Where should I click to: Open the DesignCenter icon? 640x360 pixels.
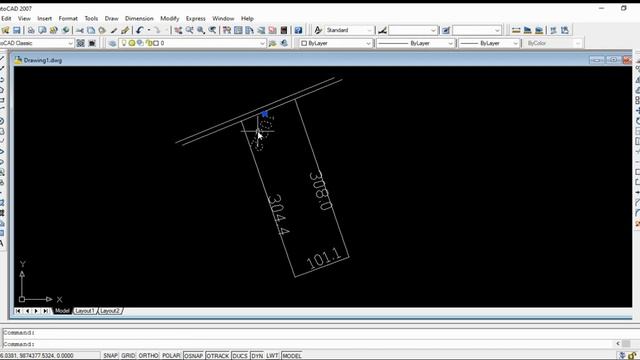pyautogui.click(x=238, y=30)
